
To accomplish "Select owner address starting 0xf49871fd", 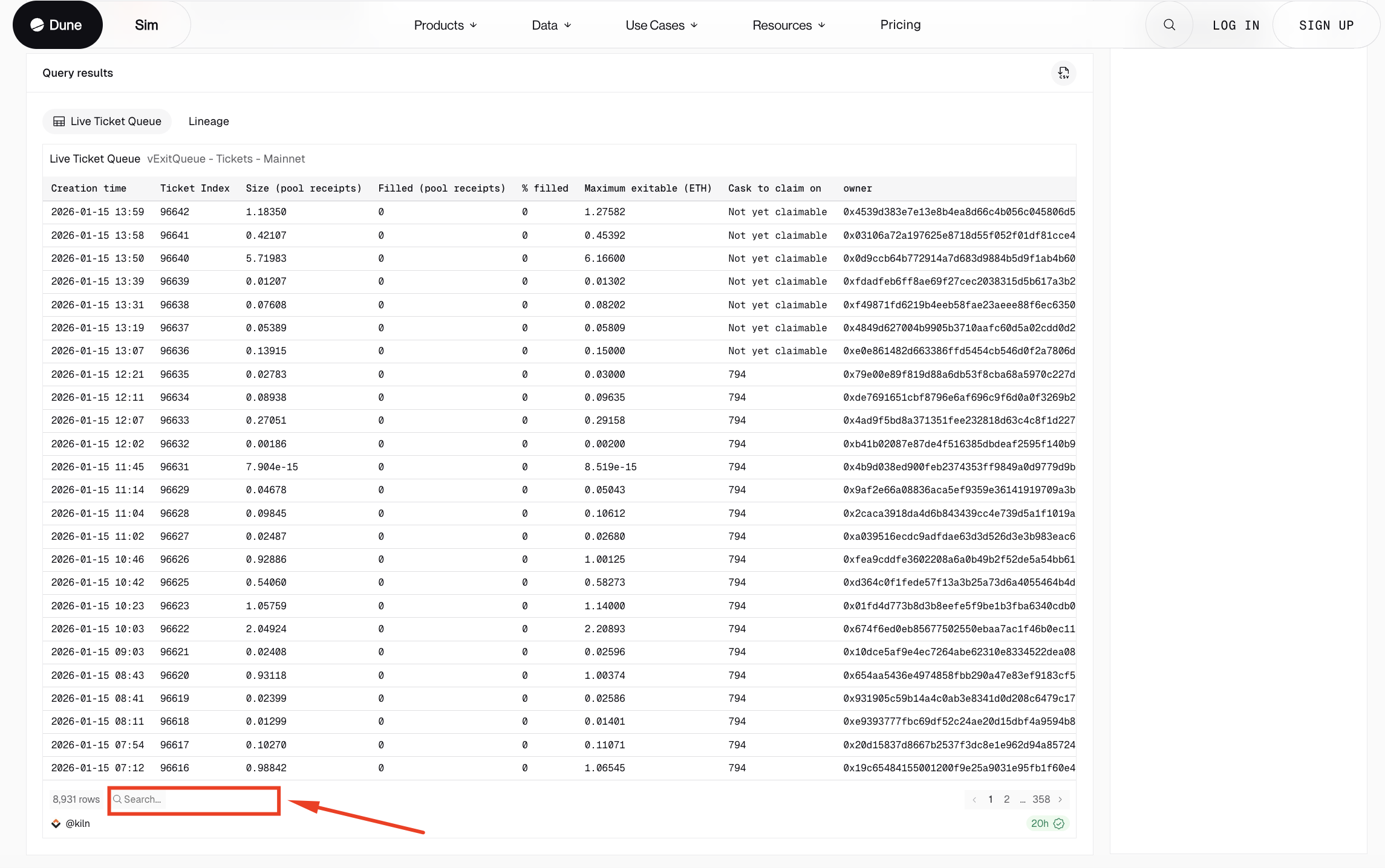I will tap(959, 305).
